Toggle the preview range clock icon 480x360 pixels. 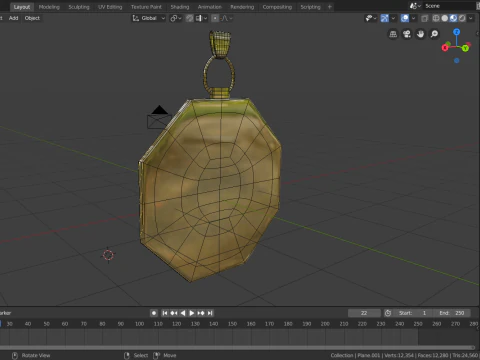point(388,313)
